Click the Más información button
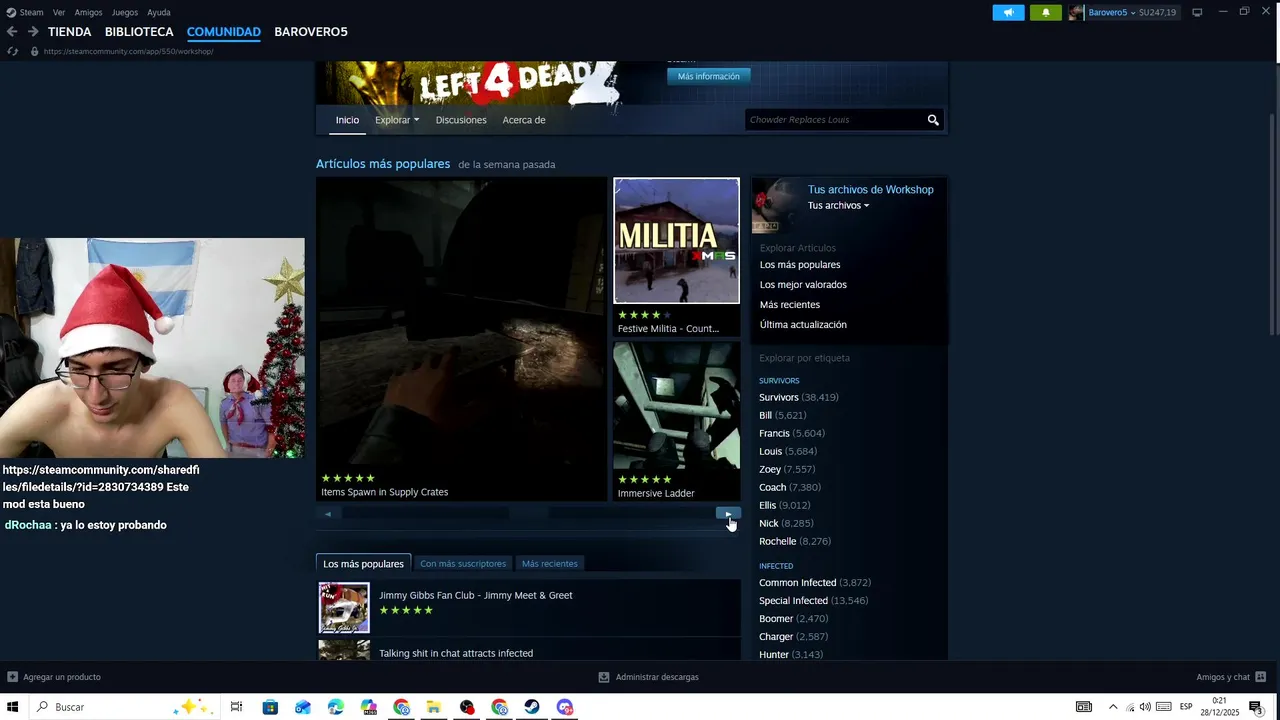Viewport: 1280px width, 720px height. (709, 76)
